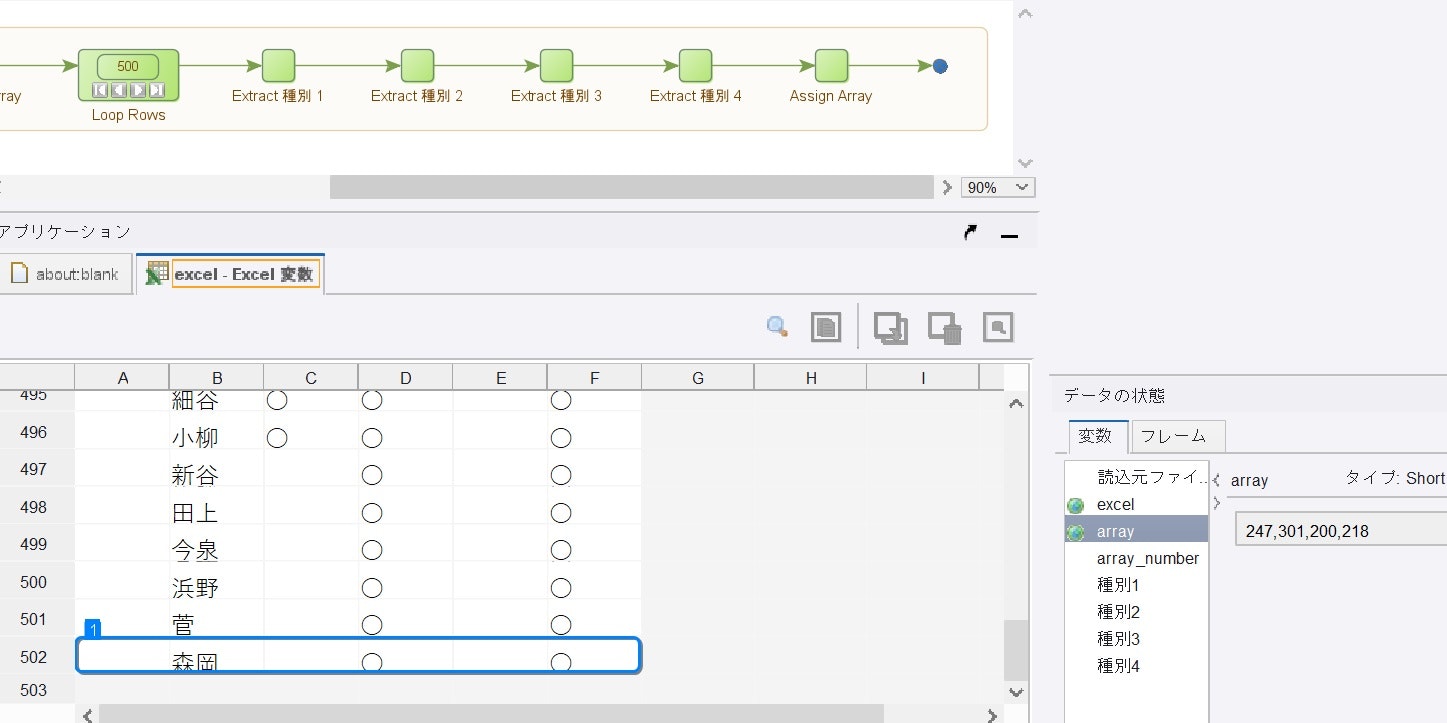Select the array_number variable
Viewport: 1447px width, 723px height.
point(1137,558)
